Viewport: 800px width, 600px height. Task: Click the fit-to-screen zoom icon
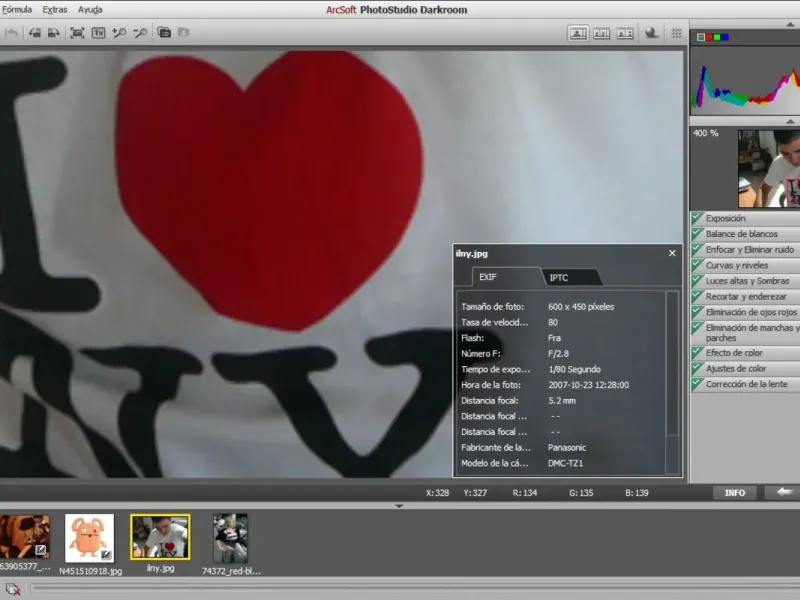coord(77,33)
